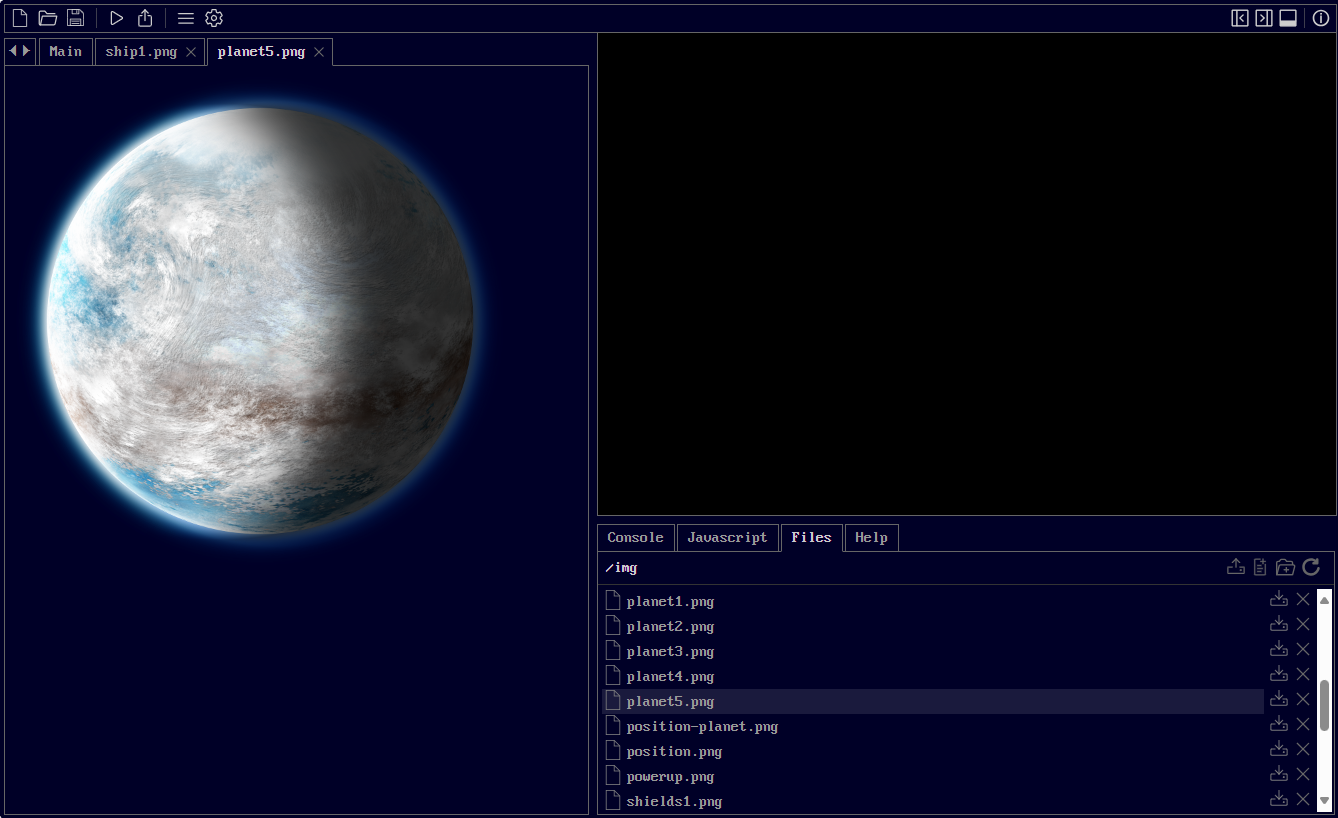Refresh the file list
Viewport: 1338px width, 818px height.
pos(1311,567)
